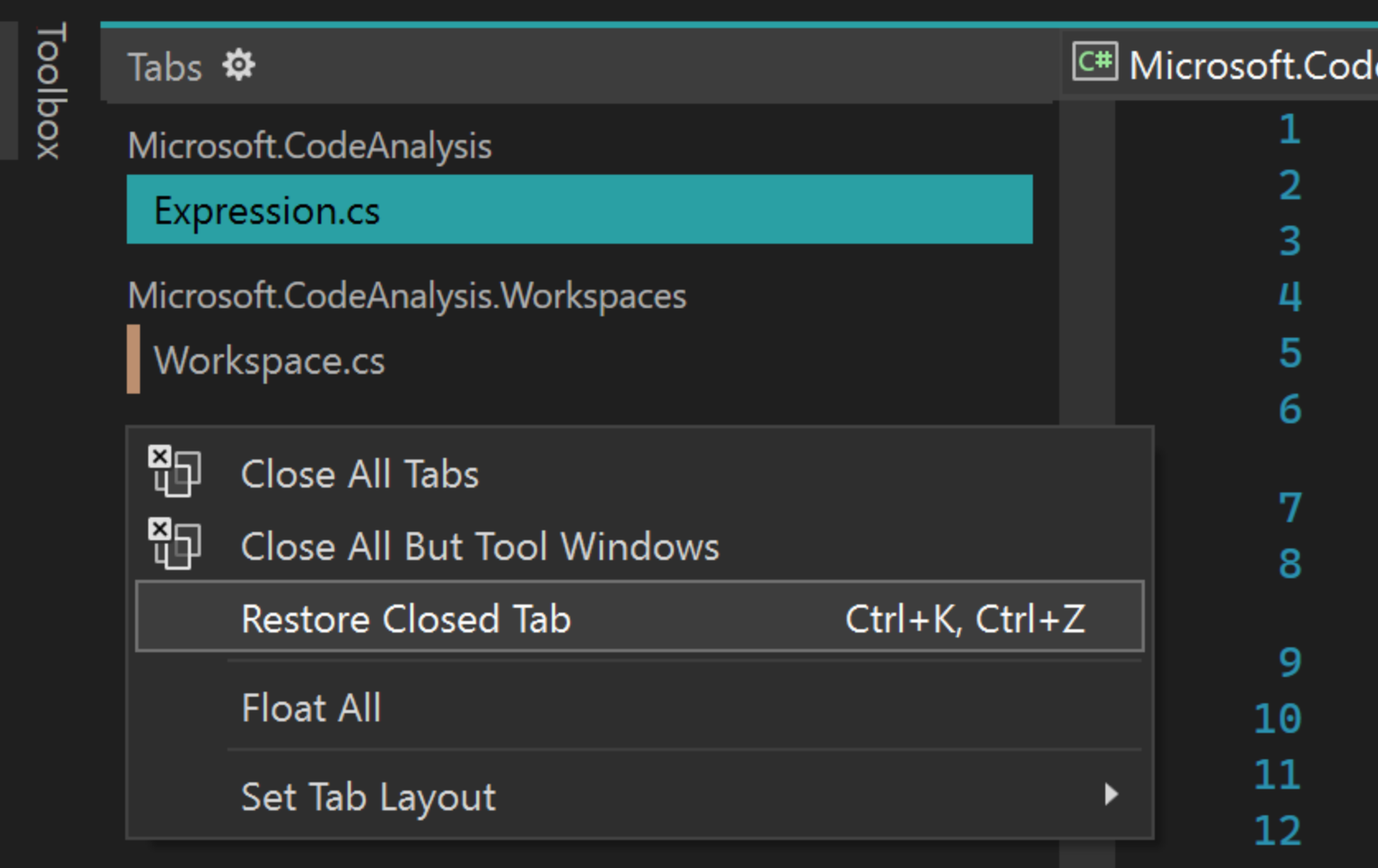Click the Microsoft.CodeAnalysis.Workspaces group header

pyautogui.click(x=407, y=296)
